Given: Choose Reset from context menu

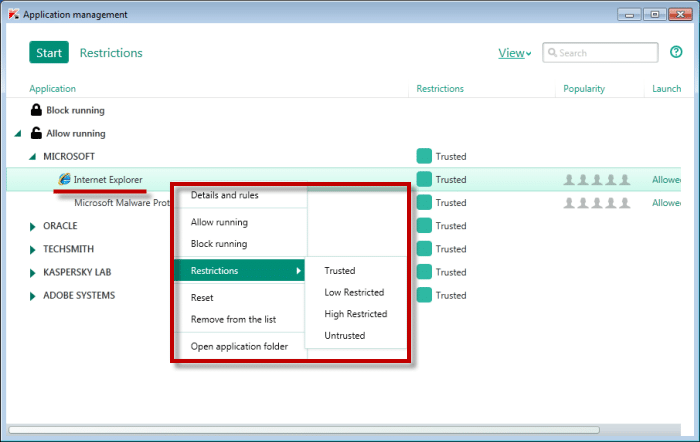Looking at the screenshot, I should tap(202, 297).
